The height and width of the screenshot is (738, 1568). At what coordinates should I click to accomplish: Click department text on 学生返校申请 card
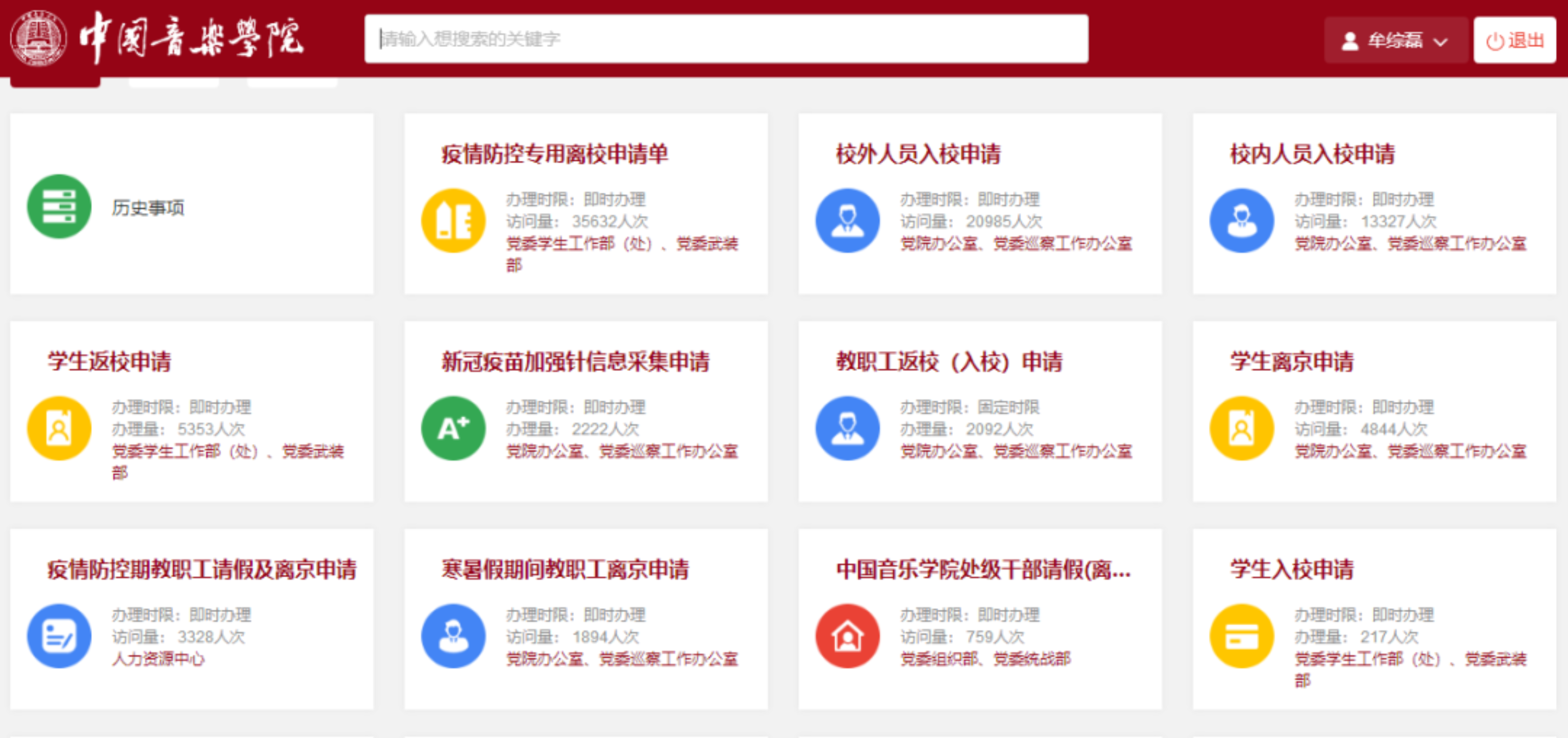point(228,461)
